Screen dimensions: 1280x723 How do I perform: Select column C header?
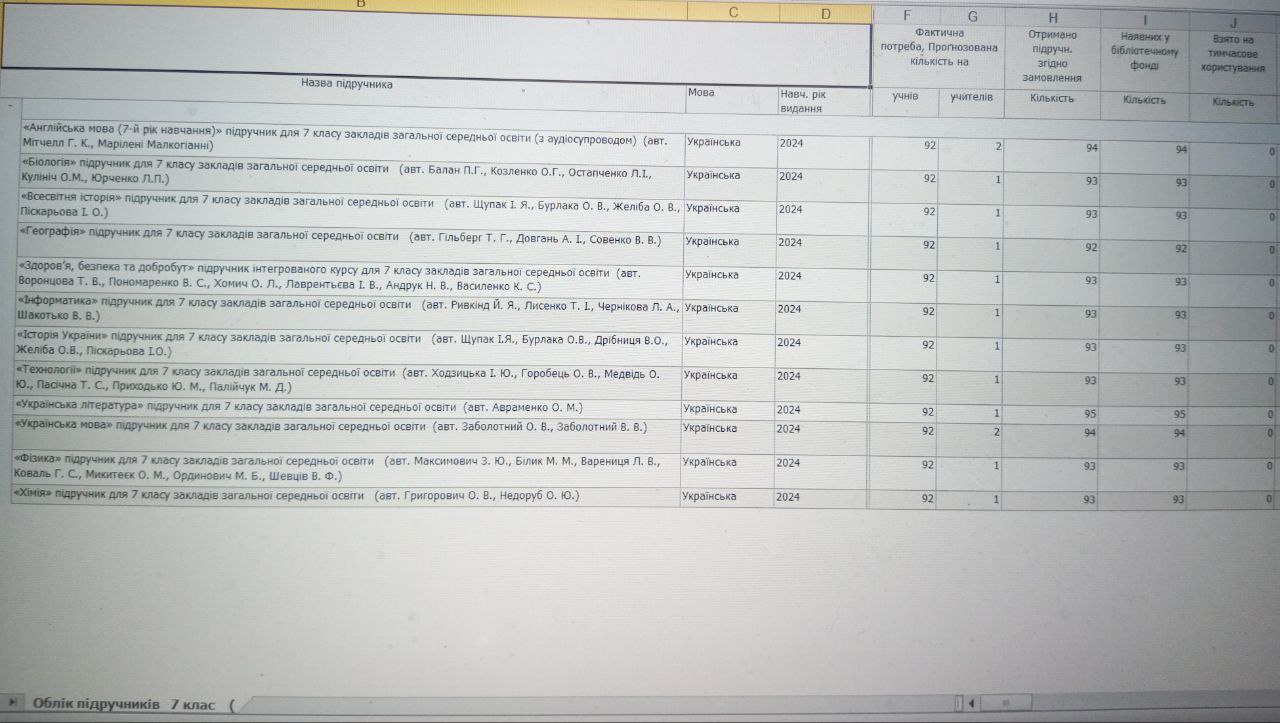pyautogui.click(x=733, y=13)
